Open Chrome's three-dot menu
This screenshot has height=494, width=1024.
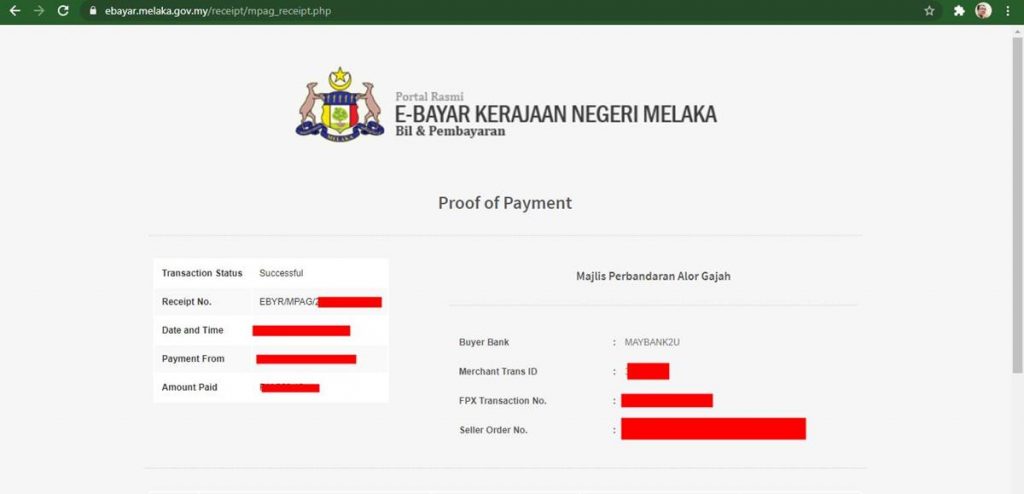(x=1008, y=11)
